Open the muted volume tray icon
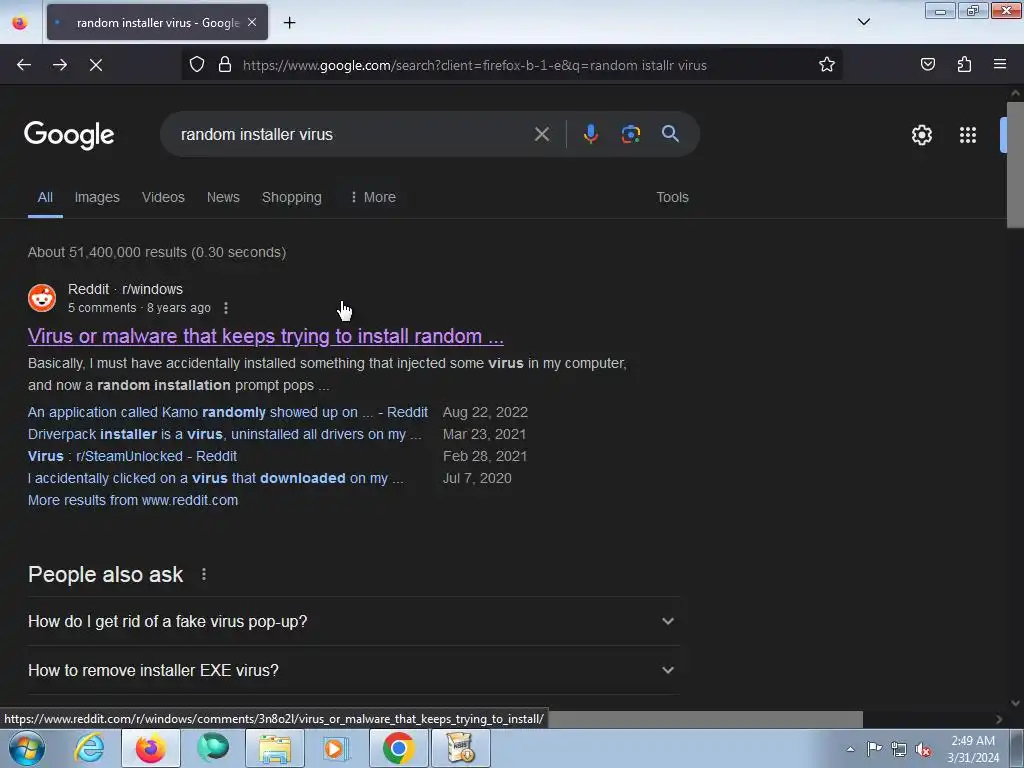Viewport: 1024px width, 768px height. tap(923, 749)
